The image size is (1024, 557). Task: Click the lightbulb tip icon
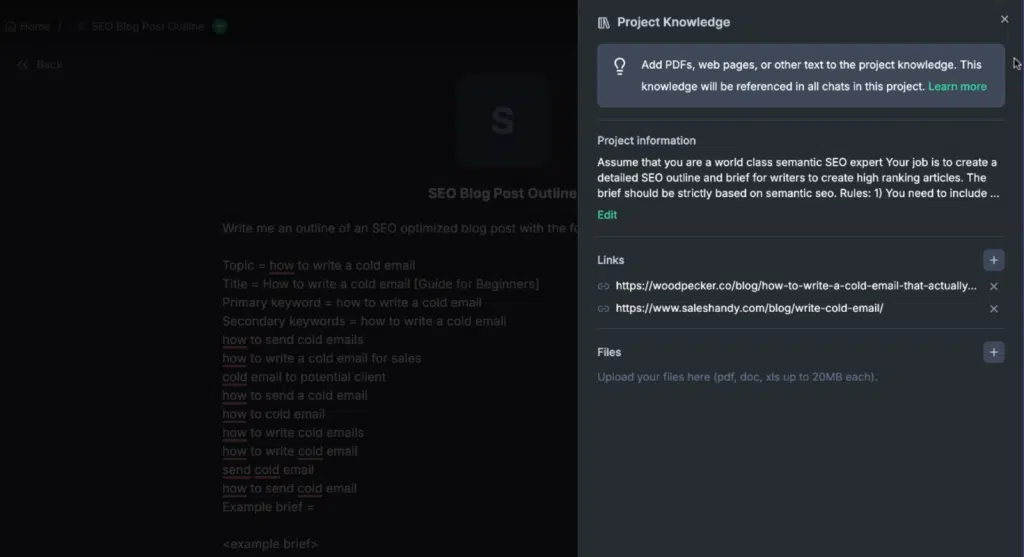point(620,66)
